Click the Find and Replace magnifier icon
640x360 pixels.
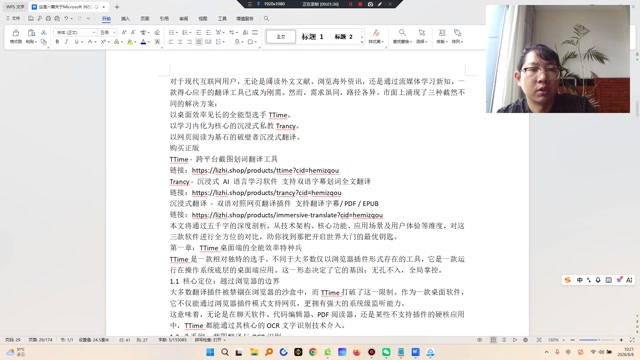pos(402,33)
